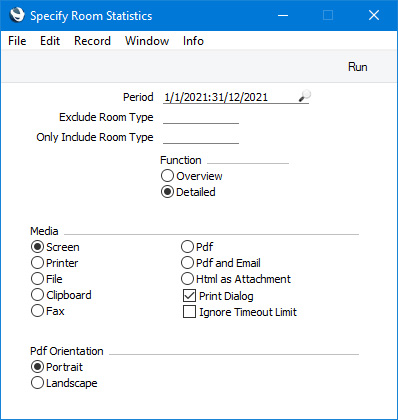Choose Clipboard as output media

pyautogui.click(x=37, y=295)
